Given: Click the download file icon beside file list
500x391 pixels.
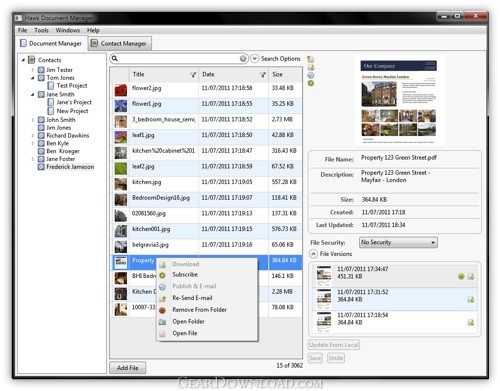Looking at the screenshot, I should (311, 68).
